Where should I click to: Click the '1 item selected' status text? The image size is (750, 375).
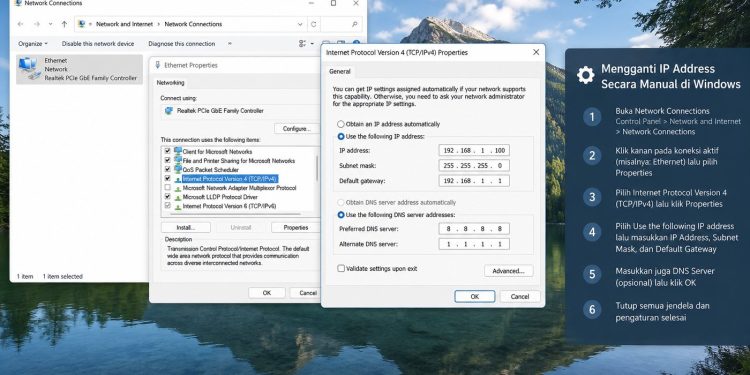(x=63, y=276)
